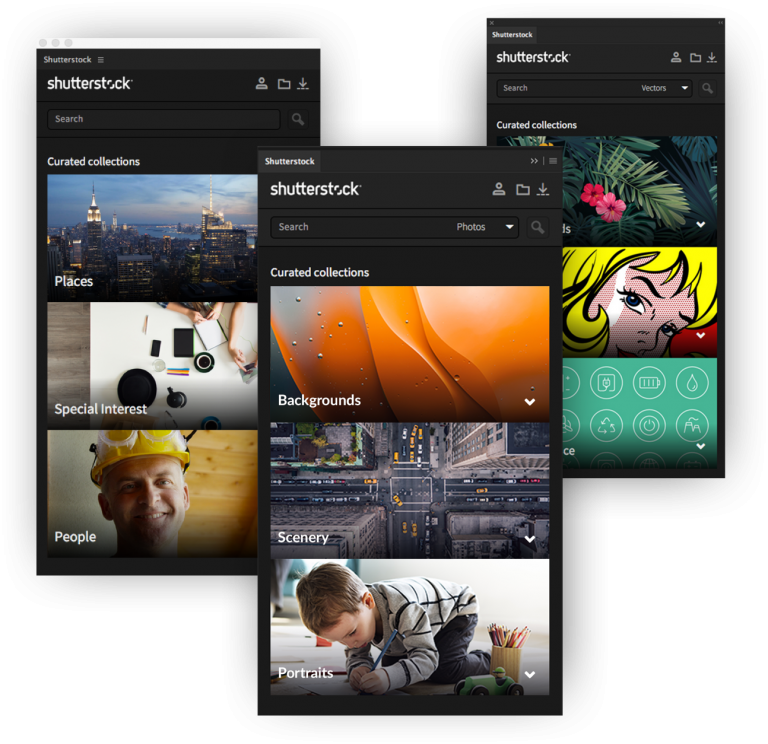Open the Places curated collection thumbnail

[x=152, y=238]
